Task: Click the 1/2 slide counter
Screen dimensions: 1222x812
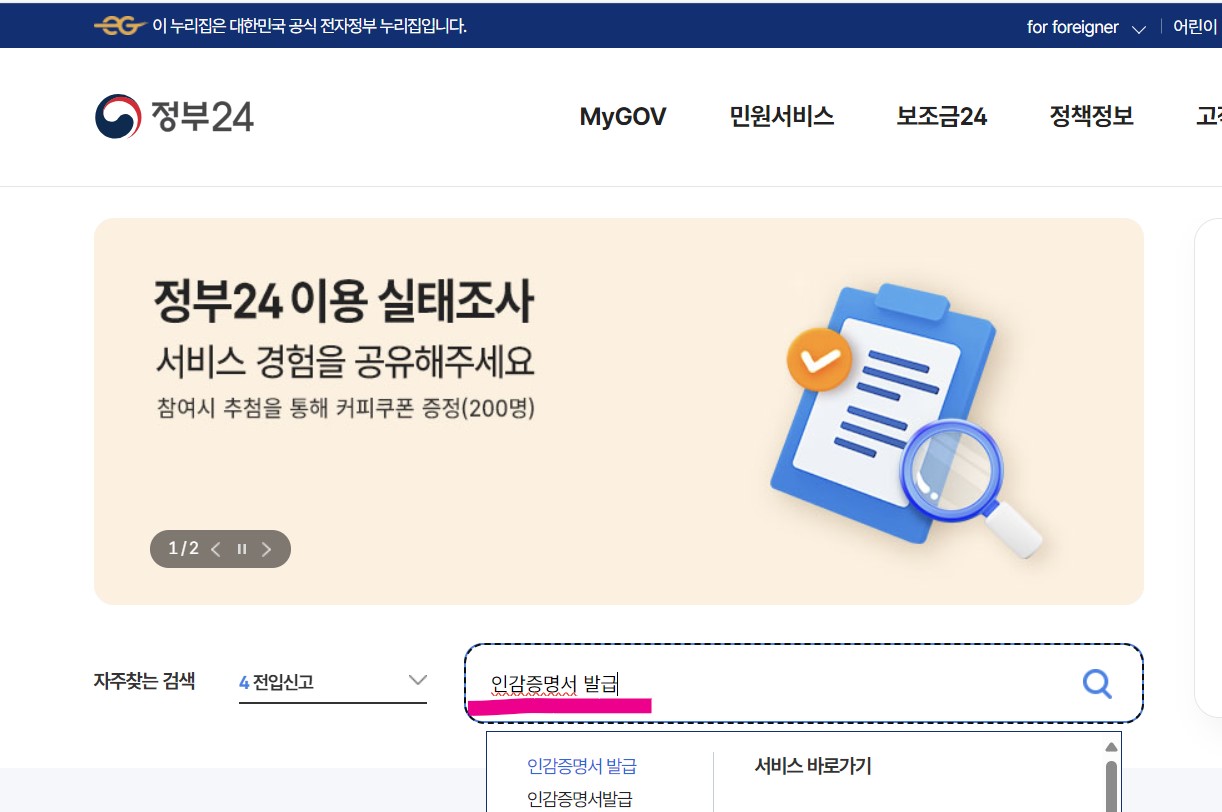Action: [x=183, y=549]
